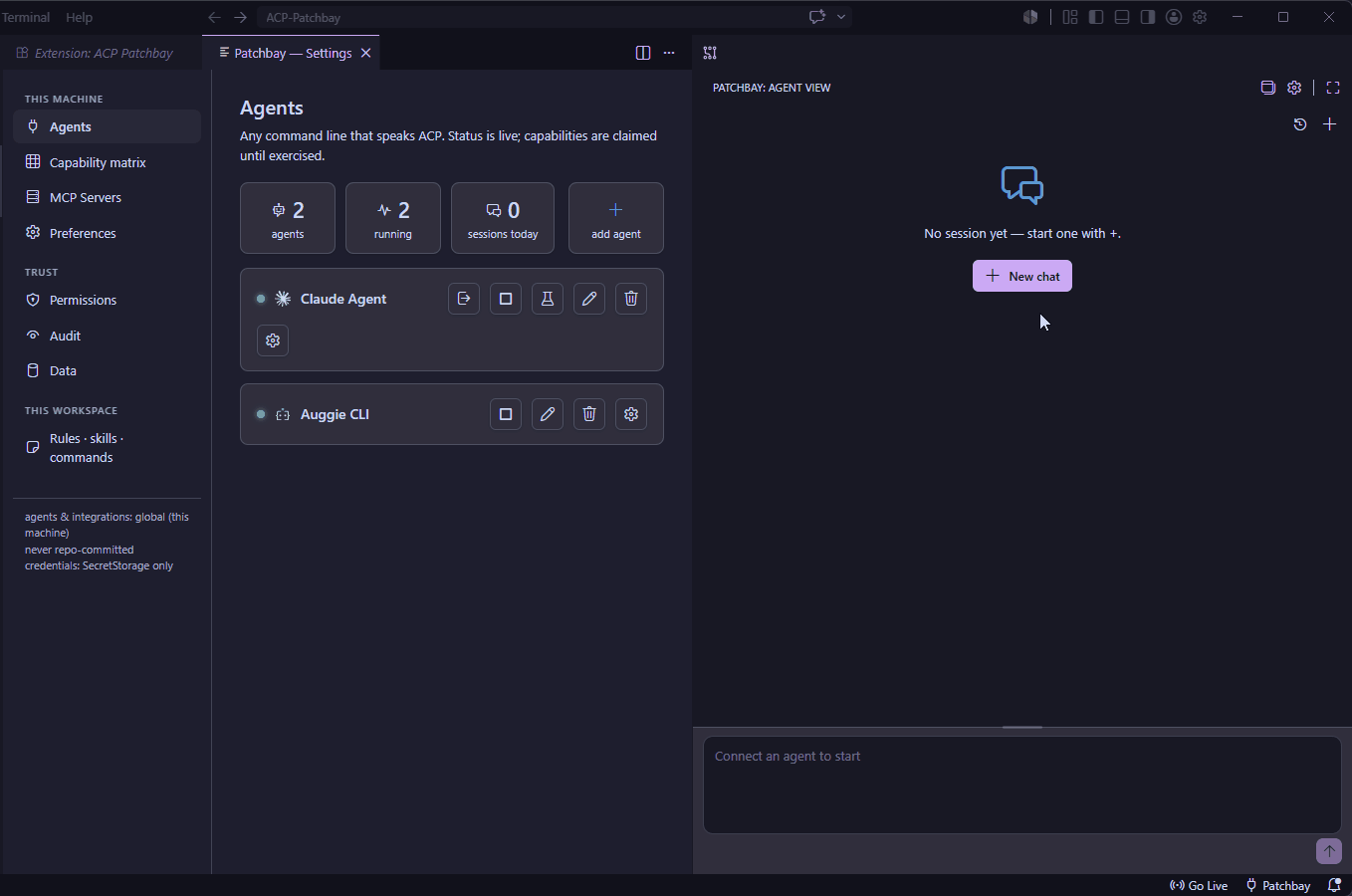This screenshot has height=896, width=1352.
Task: Open the Help menu
Action: coord(80,17)
